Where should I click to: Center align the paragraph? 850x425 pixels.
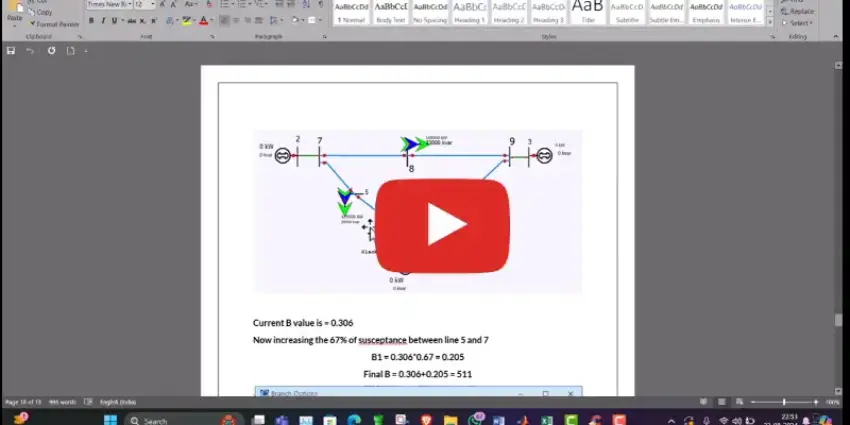tap(236, 21)
